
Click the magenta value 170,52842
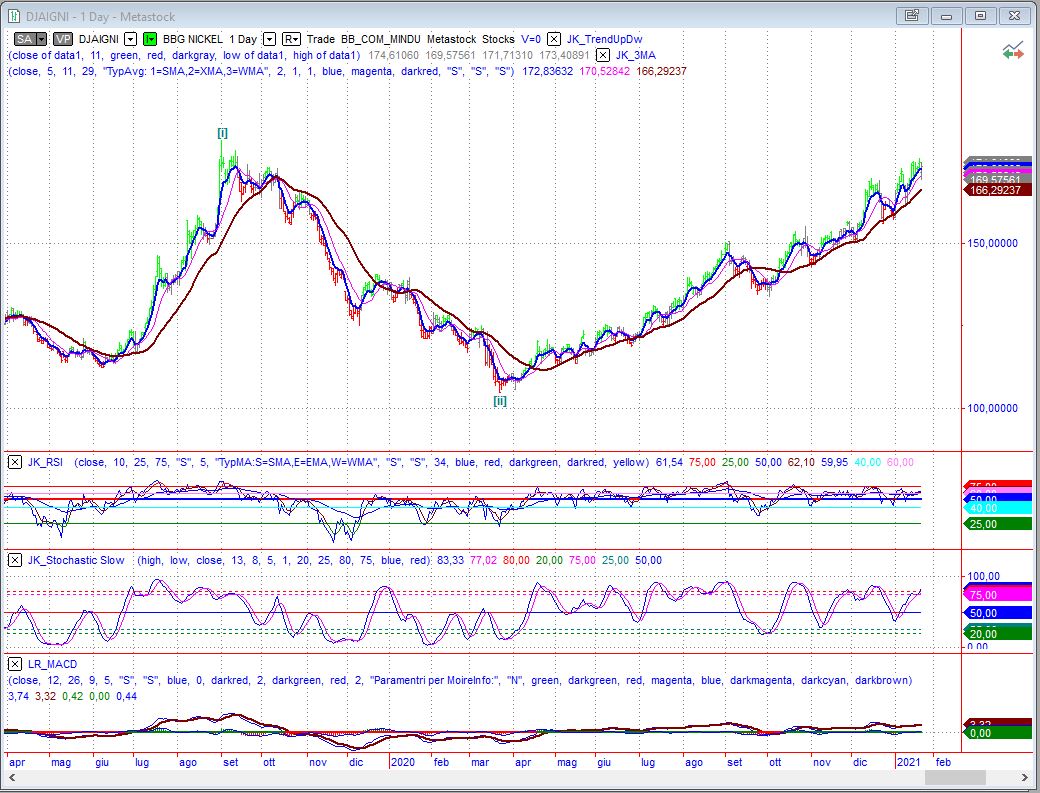(x=605, y=71)
